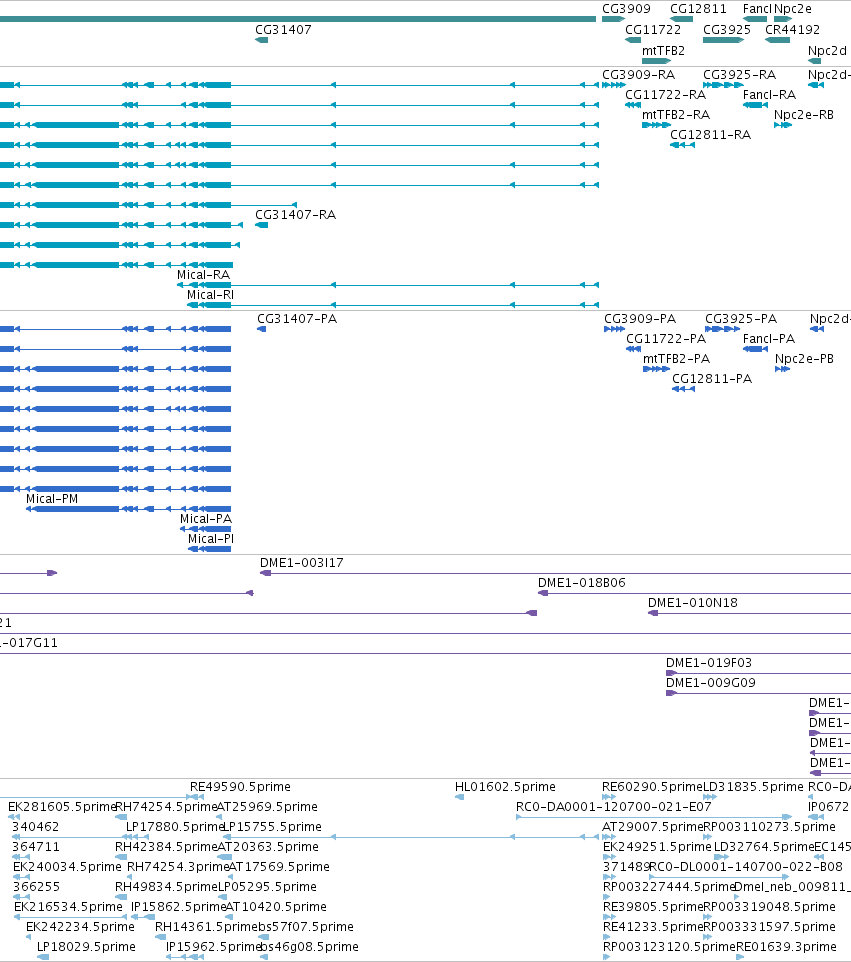Select the mtTFB2-RA transcript
851x962 pixels.
coord(657,125)
